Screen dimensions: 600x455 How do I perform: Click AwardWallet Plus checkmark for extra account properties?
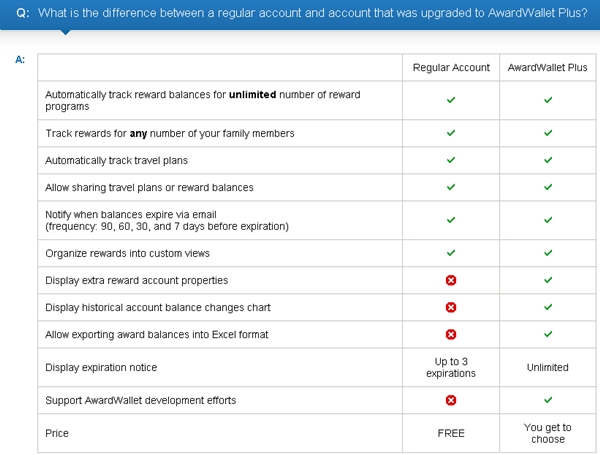pyautogui.click(x=548, y=280)
